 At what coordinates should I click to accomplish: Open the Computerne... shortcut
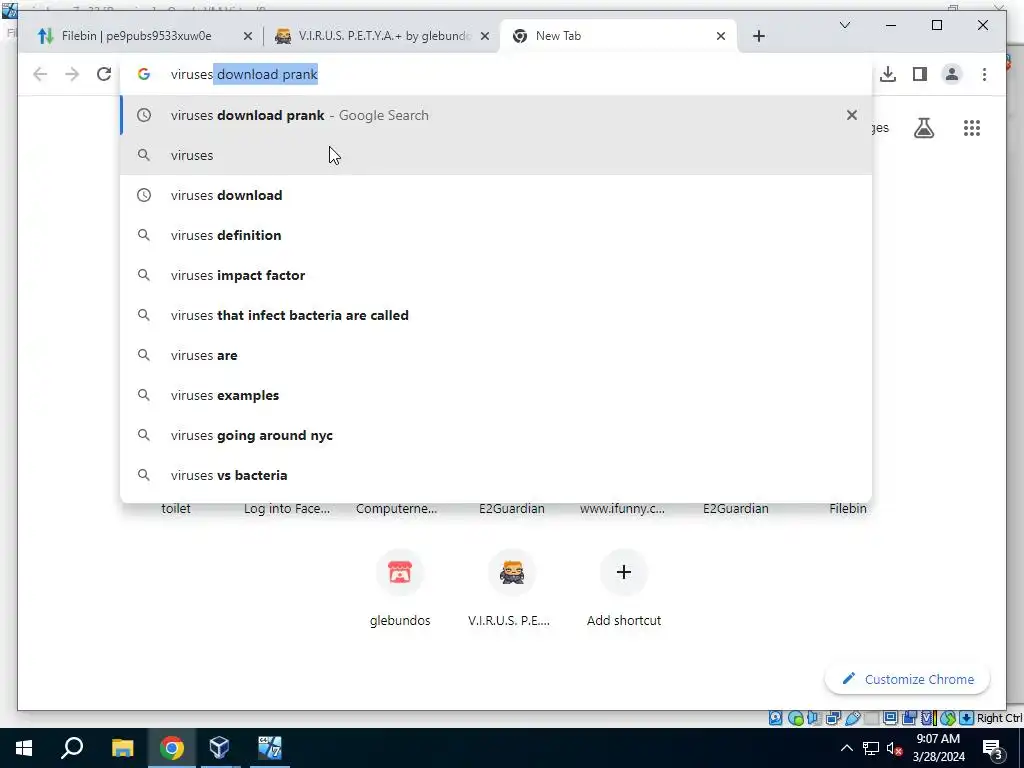coord(396,508)
